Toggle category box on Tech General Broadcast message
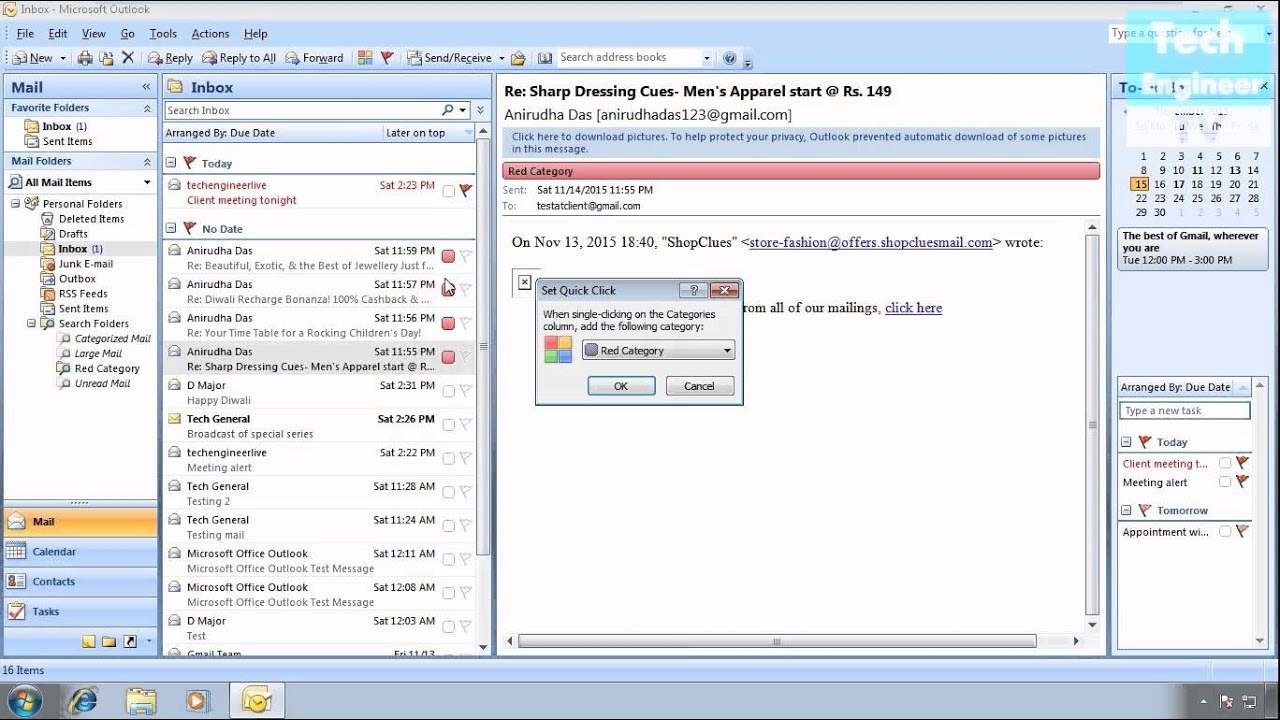 pos(448,425)
